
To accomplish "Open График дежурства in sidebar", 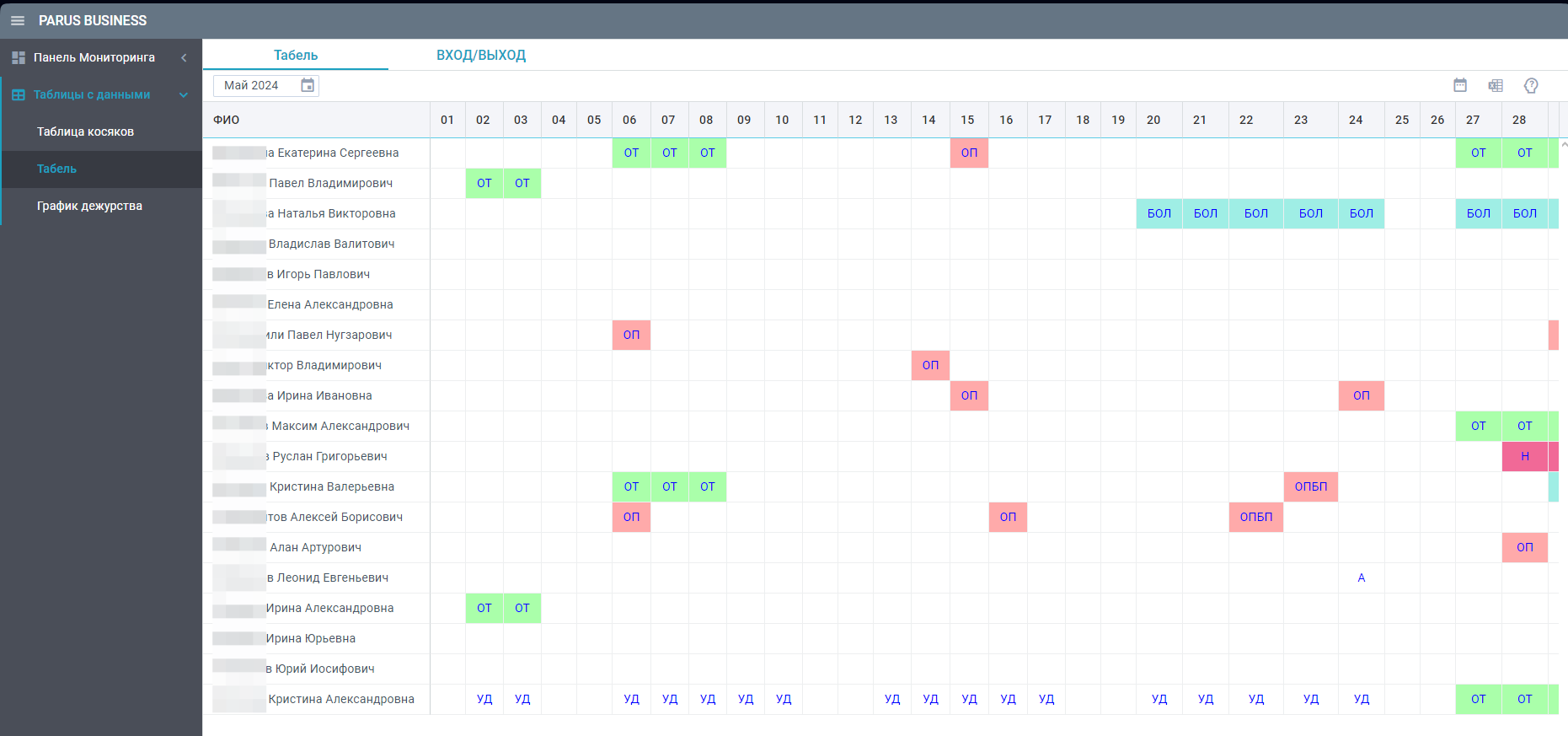I will (x=89, y=206).
